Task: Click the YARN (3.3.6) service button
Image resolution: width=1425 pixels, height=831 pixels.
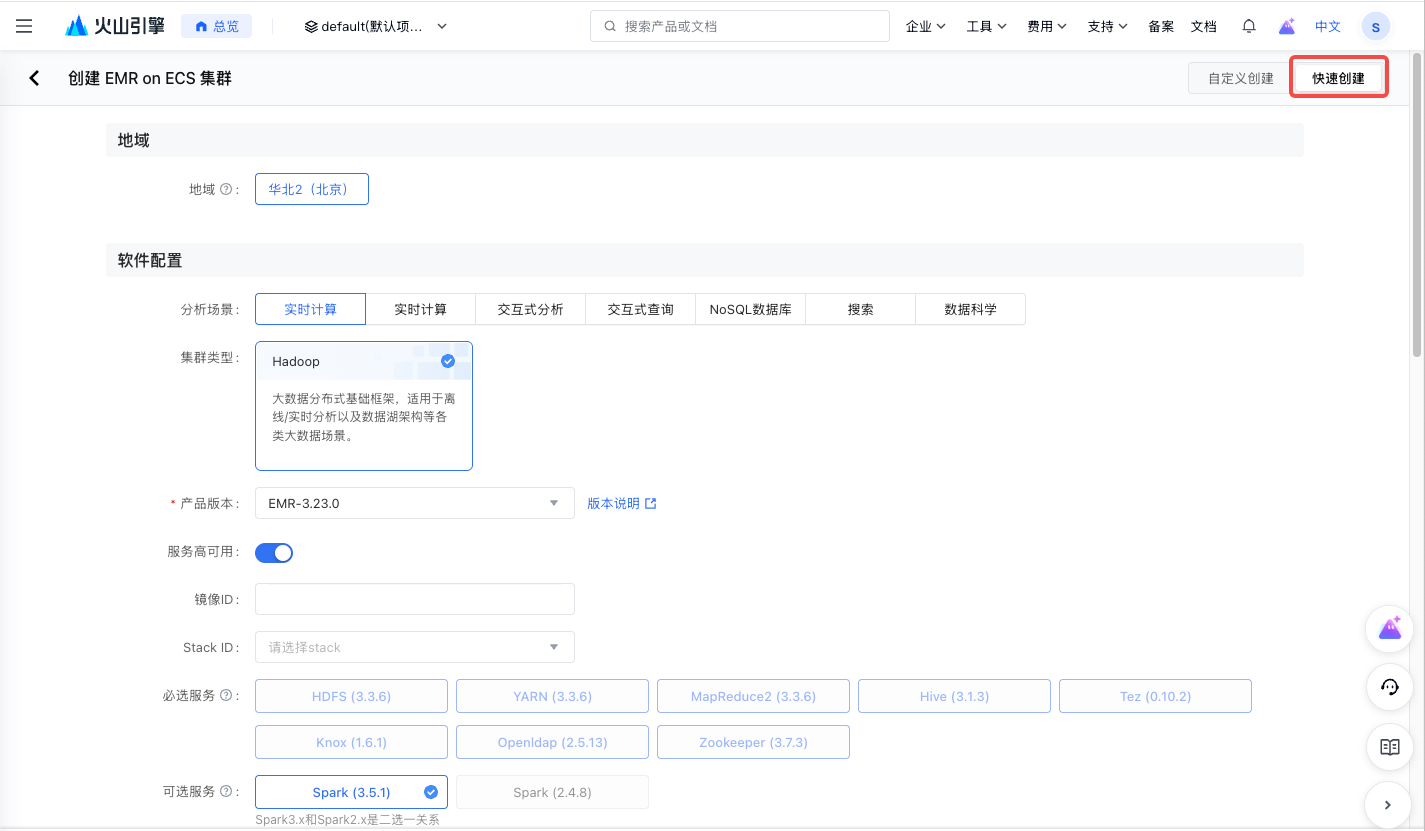Action: (552, 696)
